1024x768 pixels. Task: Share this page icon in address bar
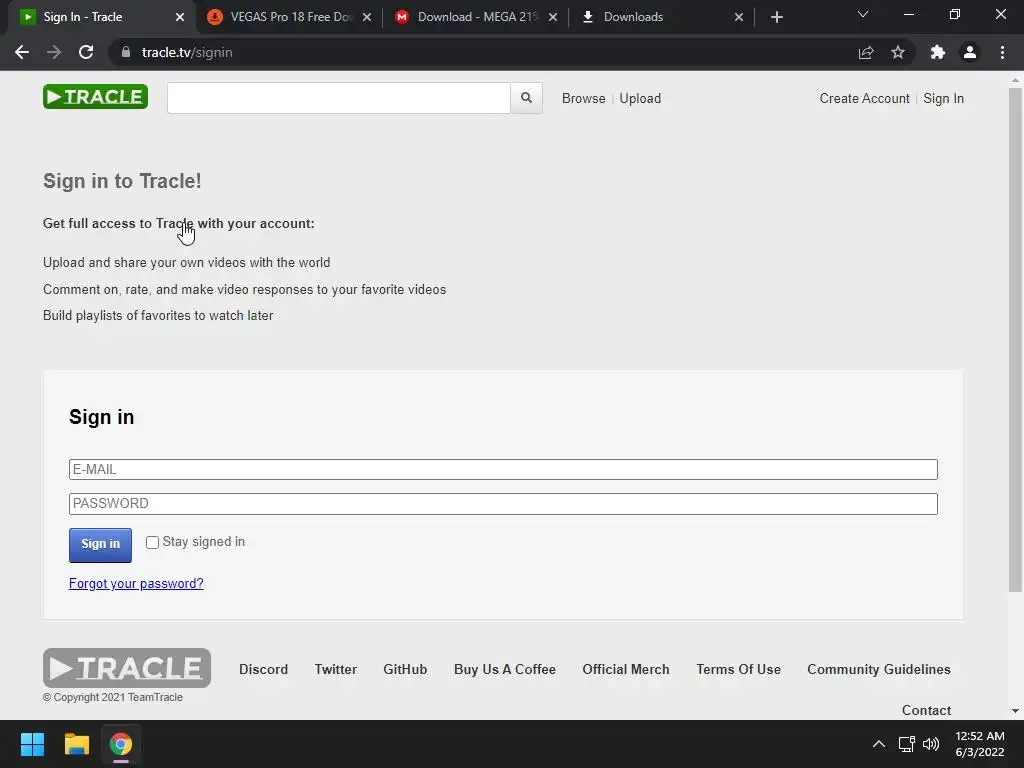866,52
